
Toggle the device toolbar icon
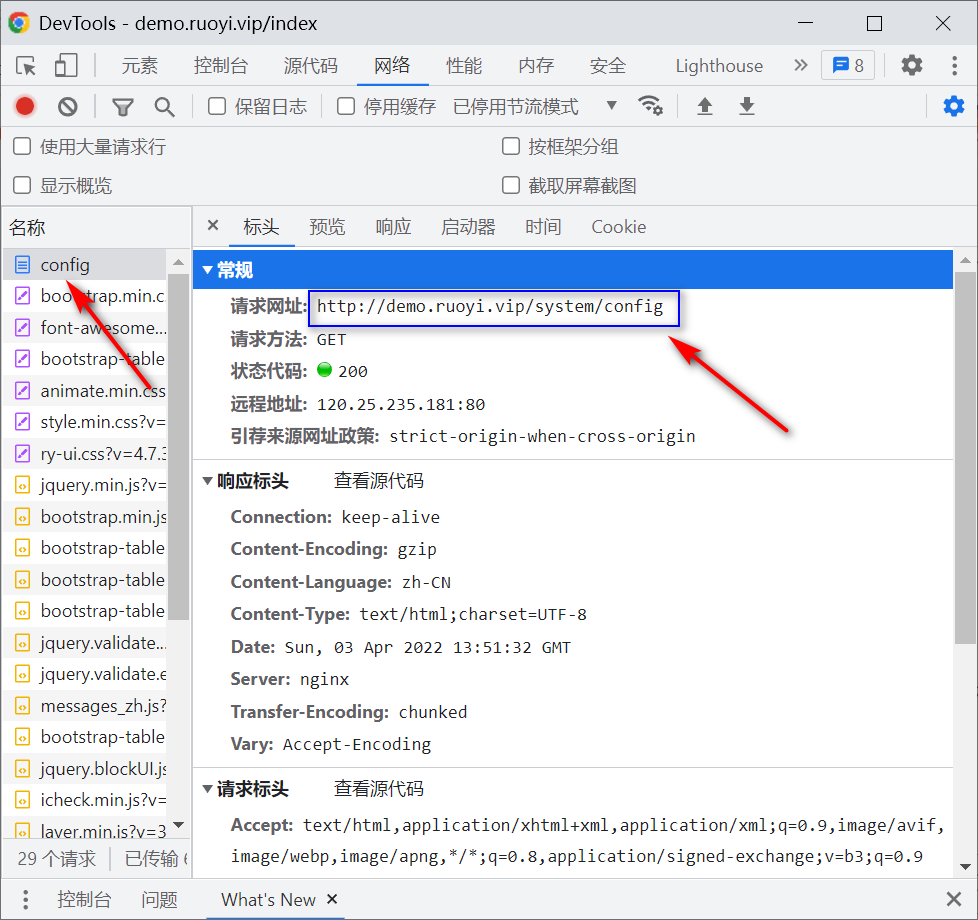click(66, 65)
